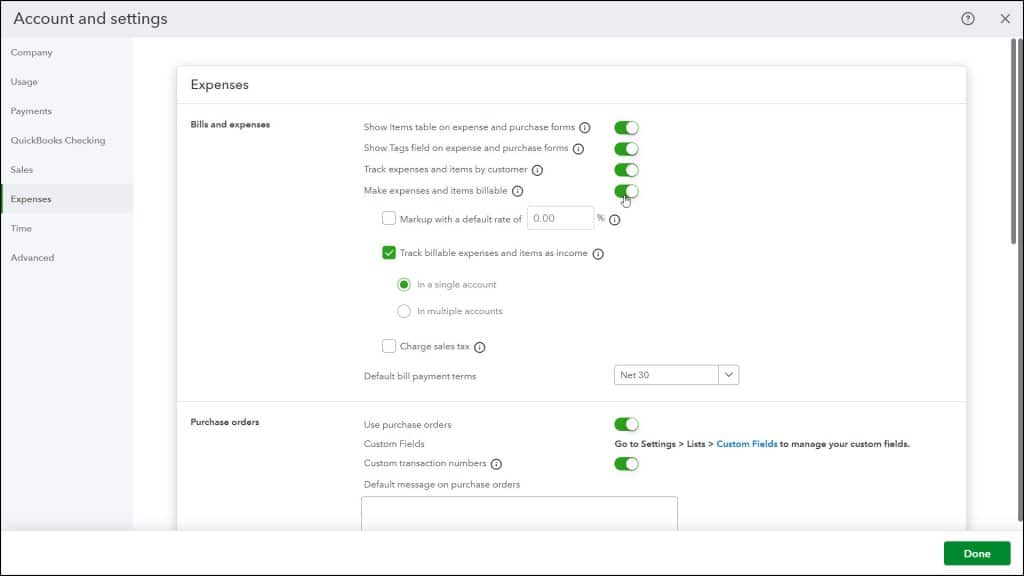
Task: Click the Done button
Action: [x=975, y=553]
